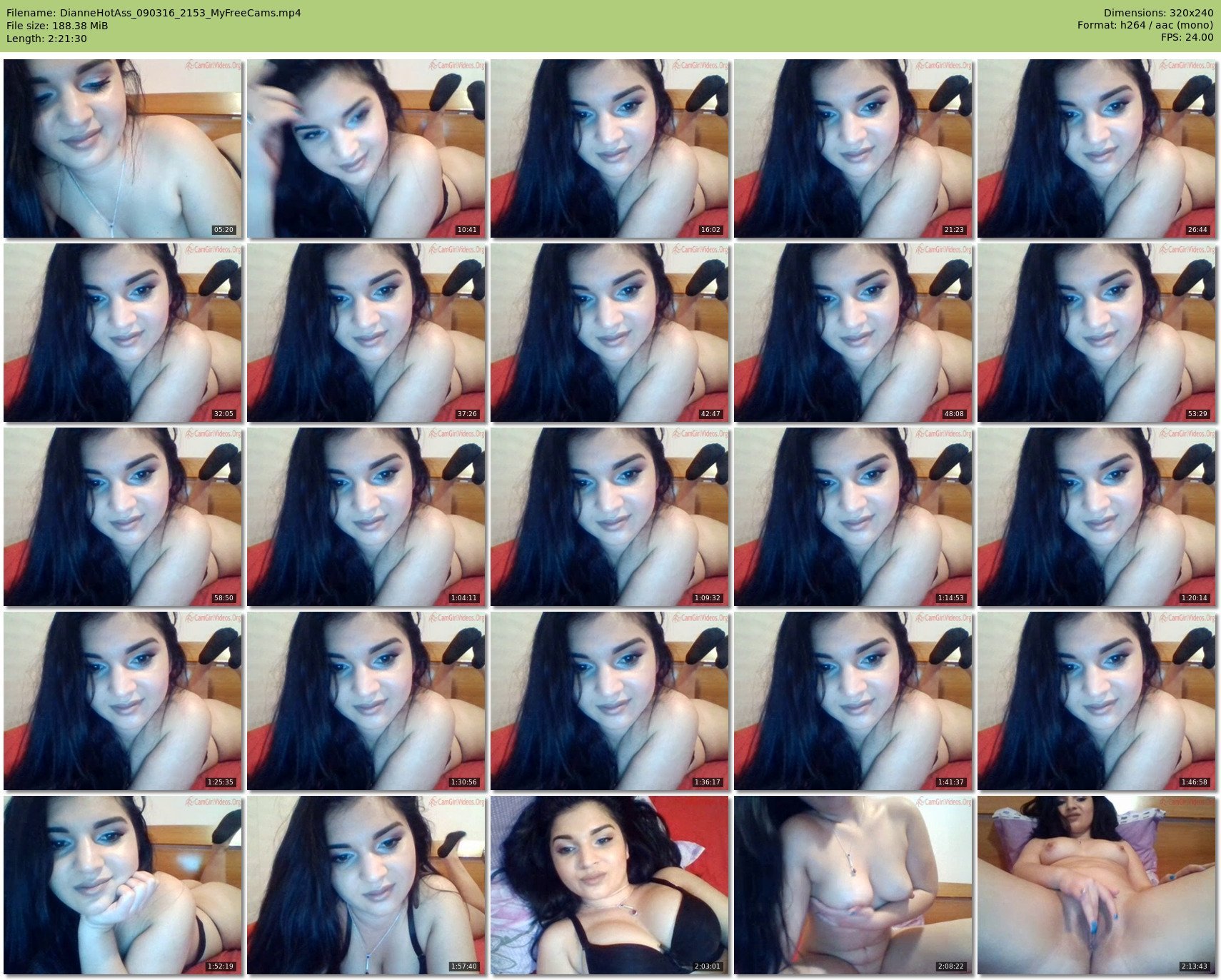Open the thumbnail stamped 2:13:43

[1097, 885]
